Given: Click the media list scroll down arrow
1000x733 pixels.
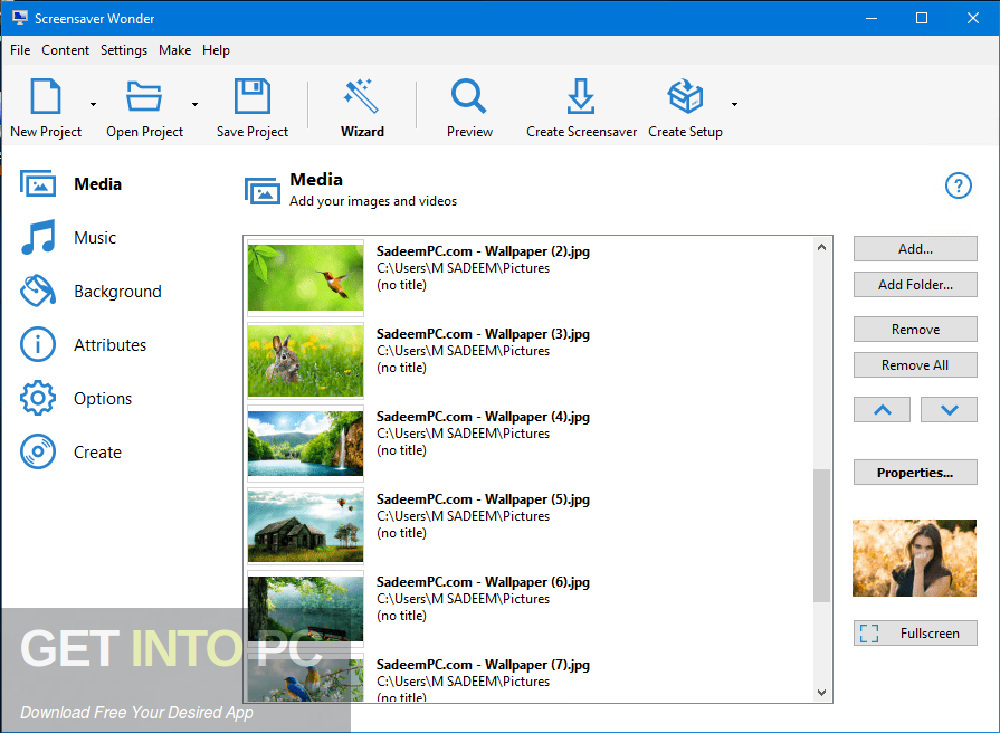Looking at the screenshot, I should (x=821, y=692).
